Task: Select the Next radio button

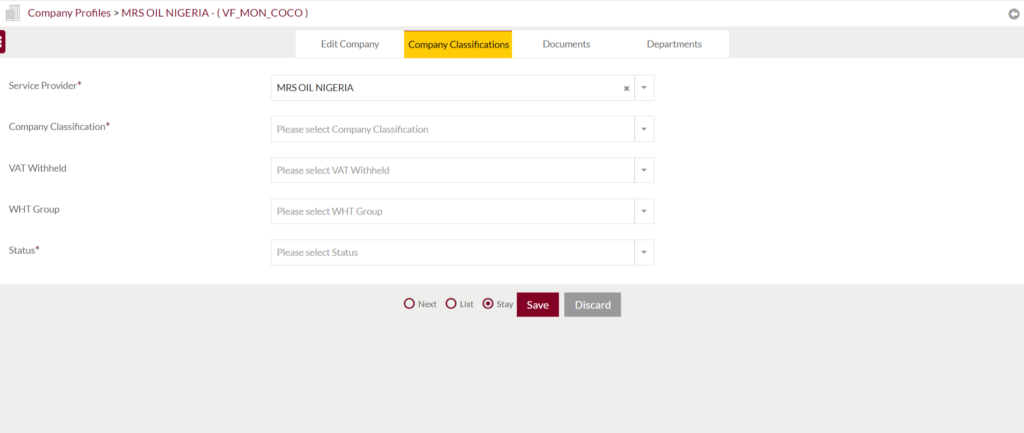Action: (409, 304)
